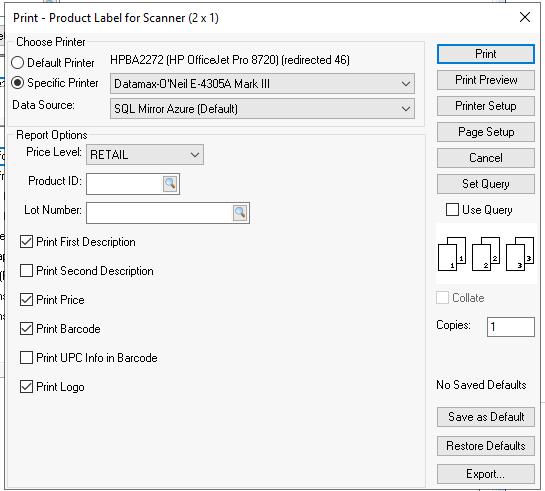Enable Print Second Description checkbox
Screen dimensions: 545x491
26,270
